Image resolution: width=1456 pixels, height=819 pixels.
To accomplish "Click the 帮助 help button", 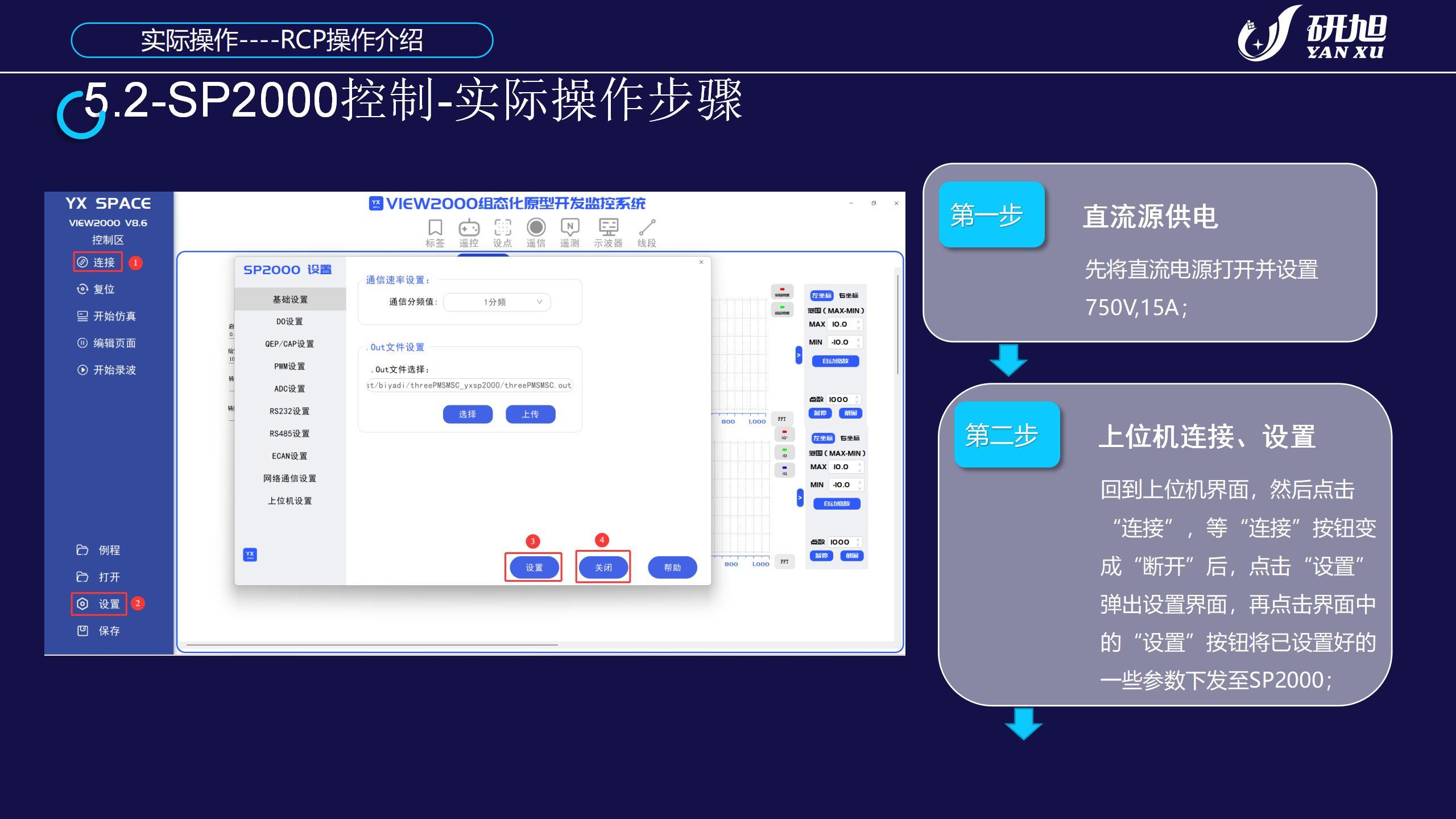I will (x=672, y=567).
